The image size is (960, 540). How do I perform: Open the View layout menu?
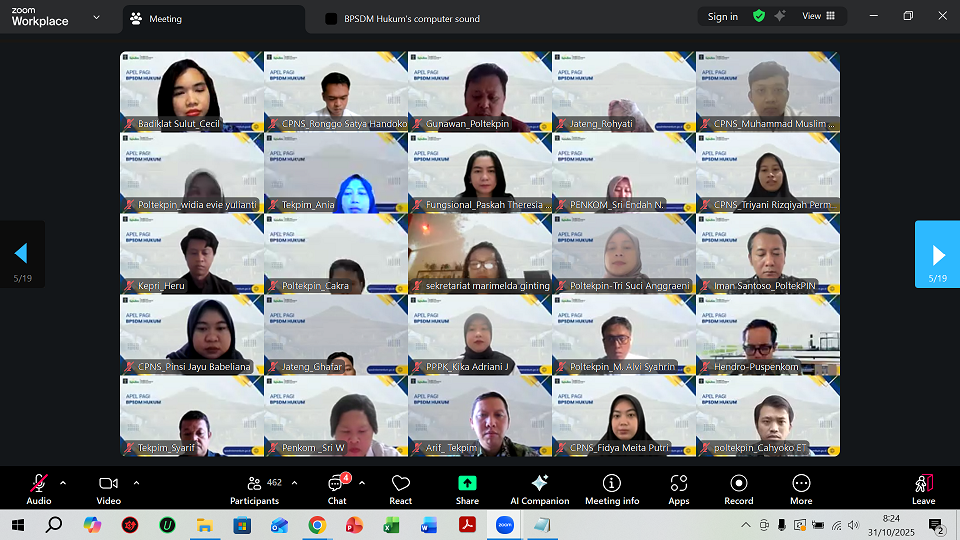point(818,16)
